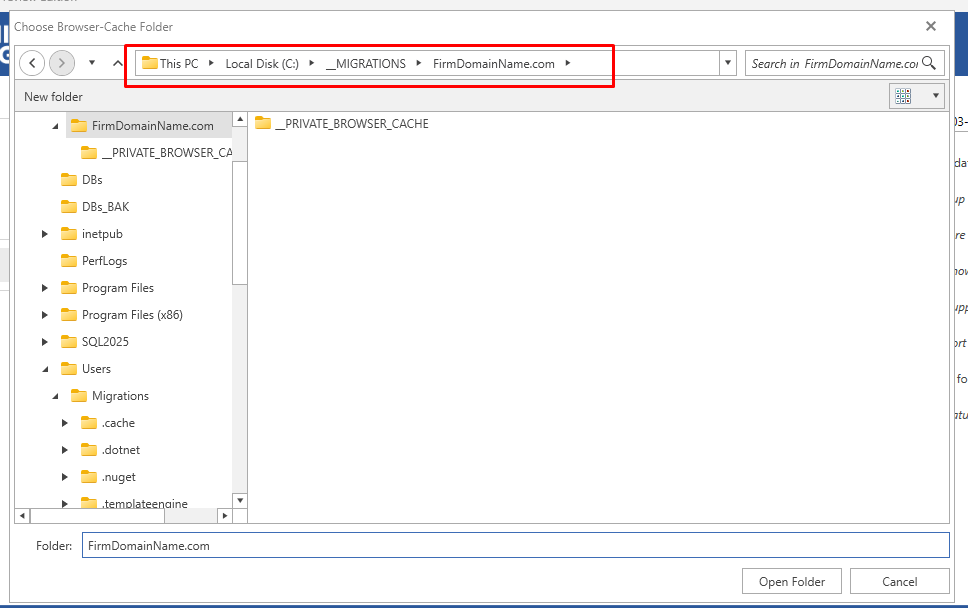Expand the view options dropdown arrow
The height and width of the screenshot is (608, 968).
click(936, 96)
